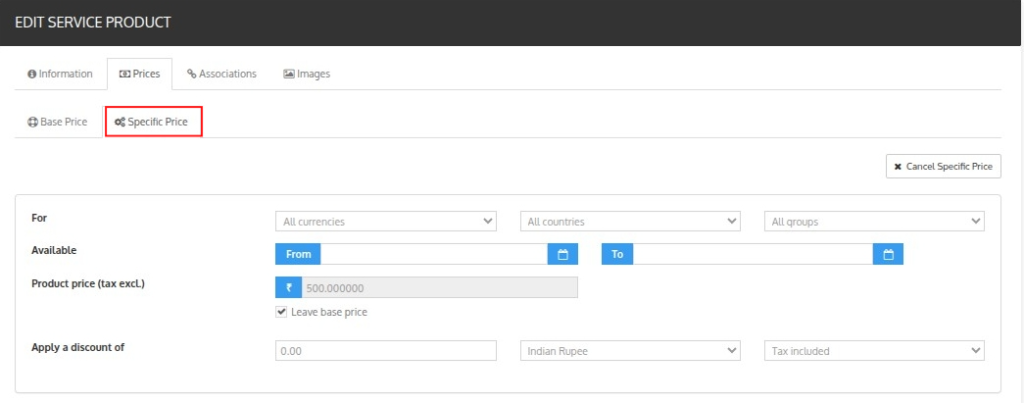Open the Tax included dropdown
1024x403 pixels.
(x=874, y=351)
